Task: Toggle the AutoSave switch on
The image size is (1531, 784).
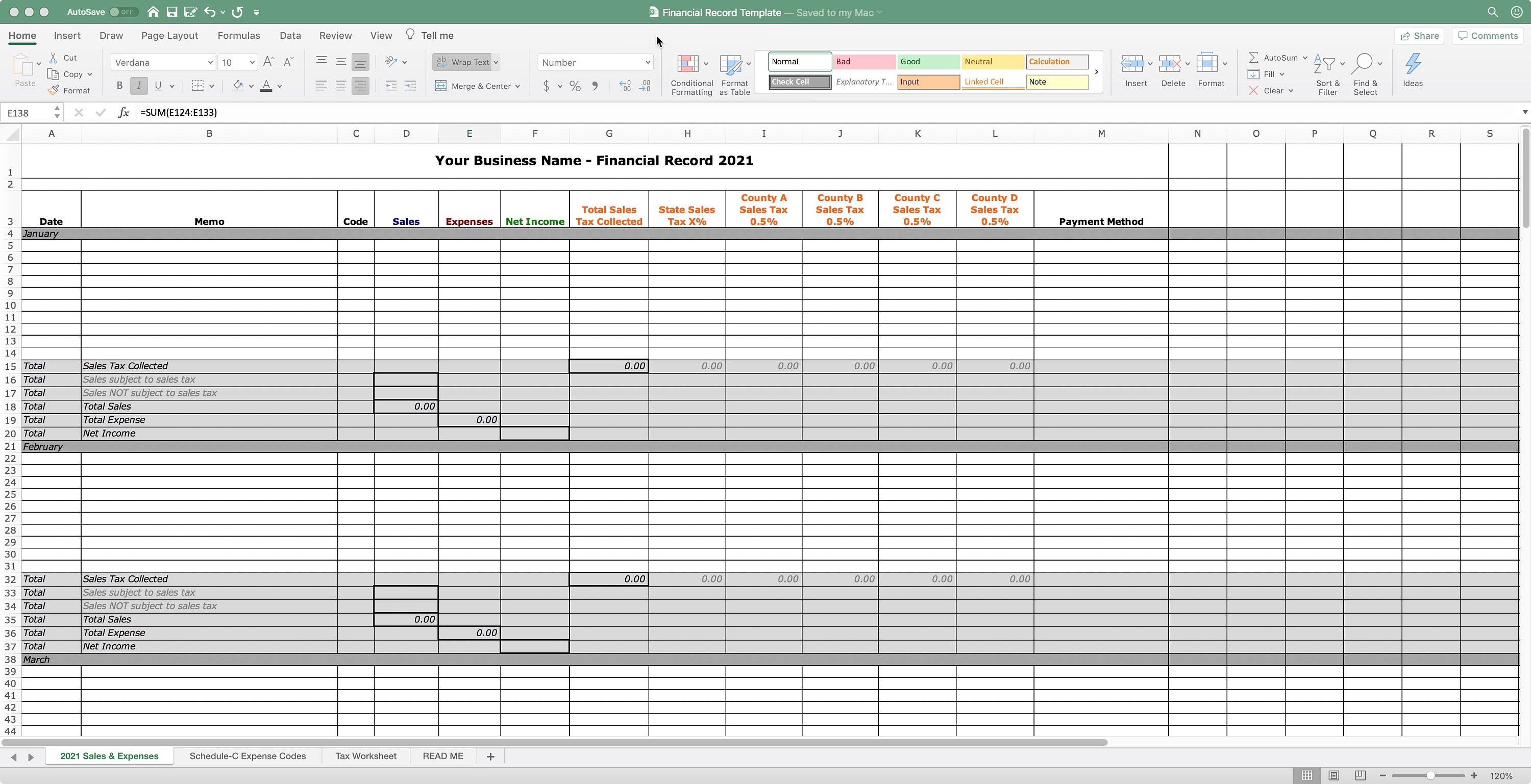Action: point(123,11)
